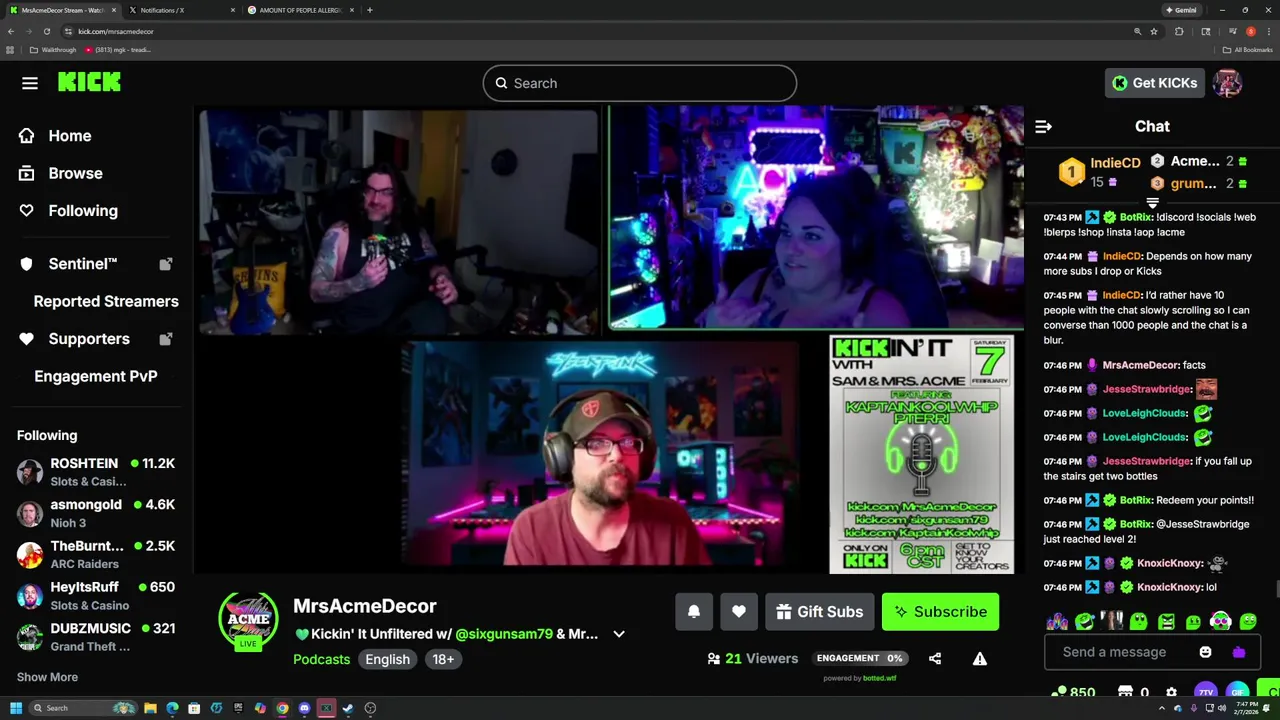Switch to AMOUNT OF PEOPLE ALLERGIC tab
The height and width of the screenshot is (720, 1280).
300,10
